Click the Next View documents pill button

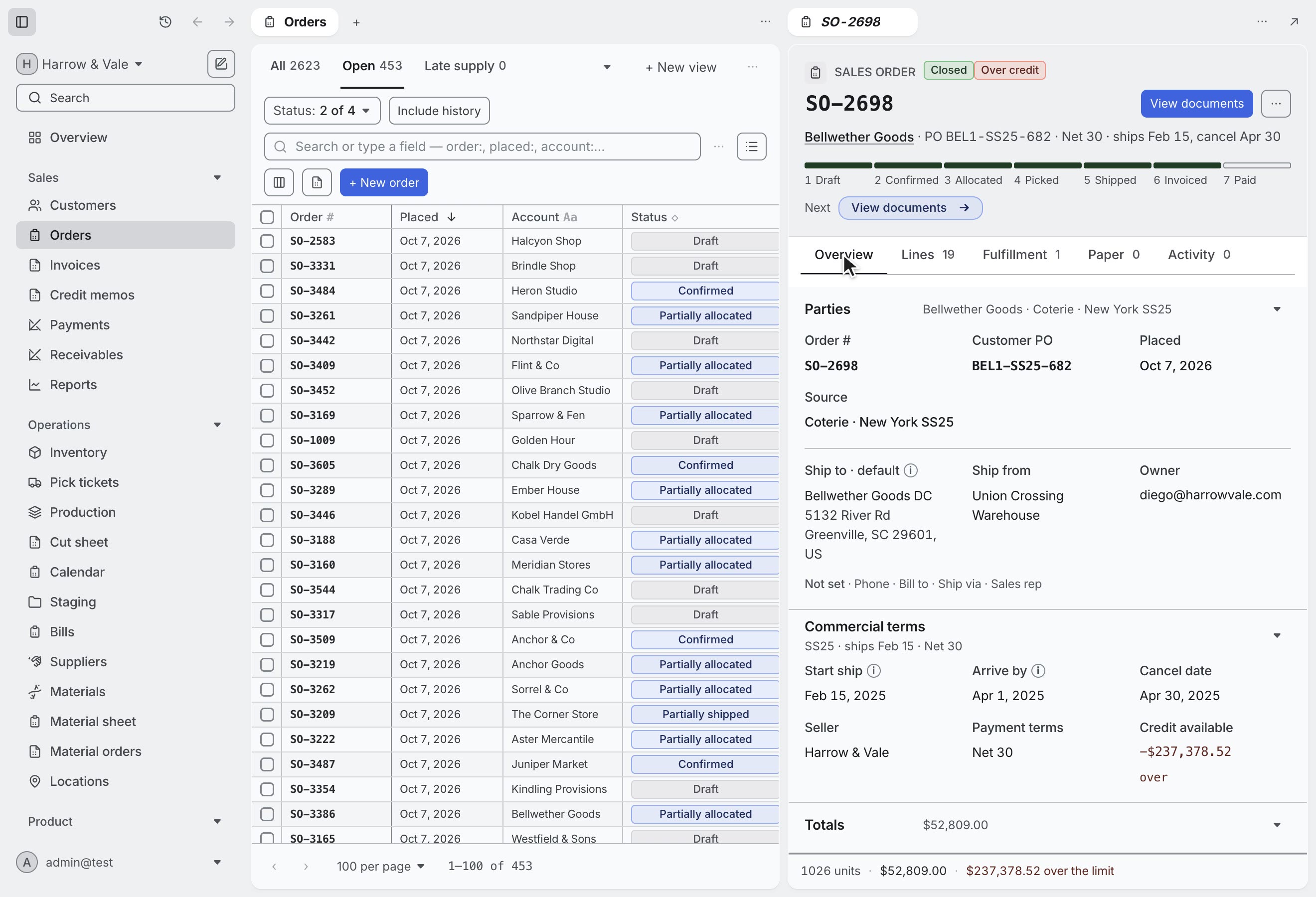point(910,208)
